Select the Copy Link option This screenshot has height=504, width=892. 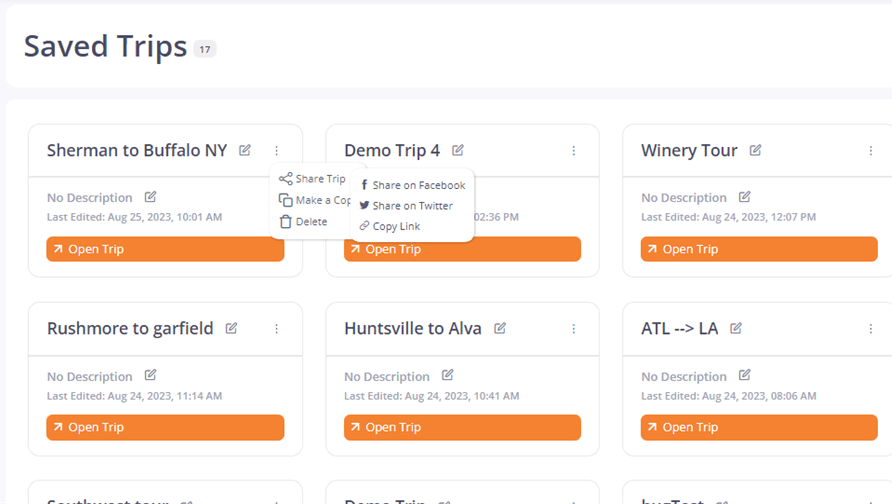390,226
